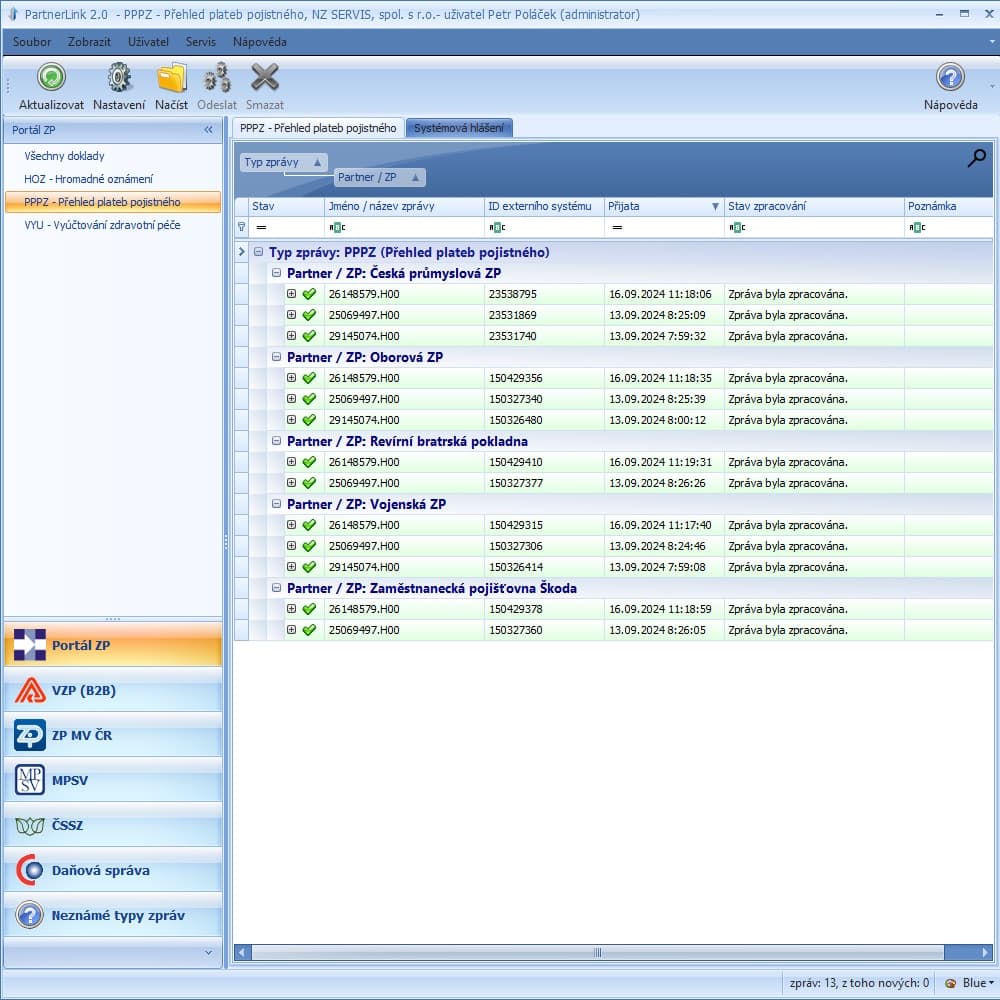Expand row details for ID 150326480
The width and height of the screenshot is (1000, 1000).
pyautogui.click(x=291, y=420)
